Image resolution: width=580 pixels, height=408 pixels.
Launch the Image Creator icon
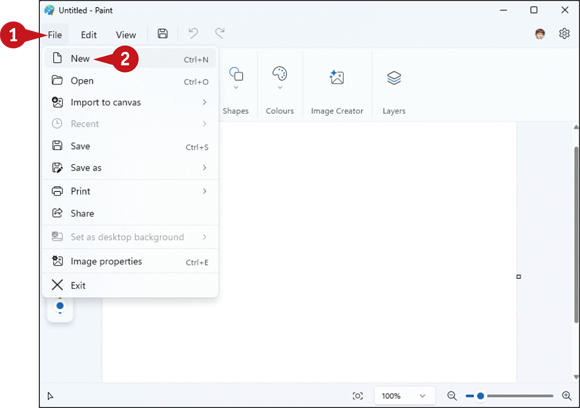tap(337, 77)
